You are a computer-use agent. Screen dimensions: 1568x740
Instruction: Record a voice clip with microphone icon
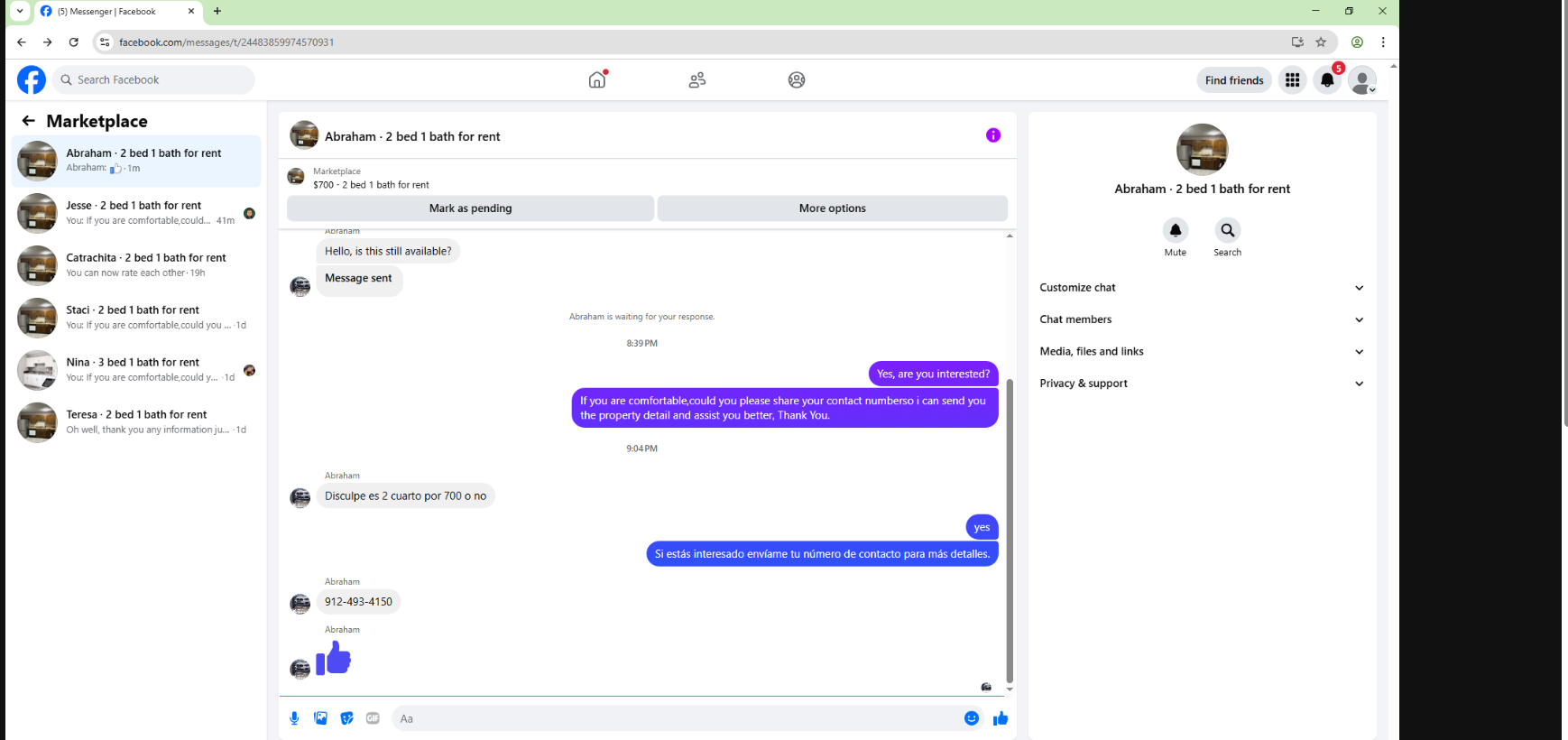[294, 718]
